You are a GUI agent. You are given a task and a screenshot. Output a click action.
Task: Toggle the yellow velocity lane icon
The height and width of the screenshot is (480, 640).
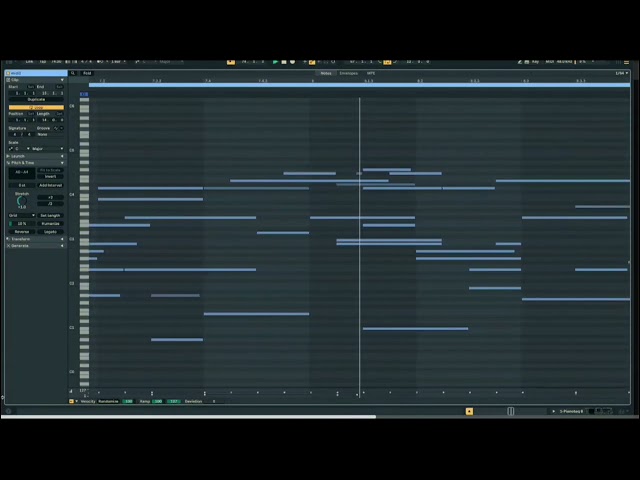point(71,401)
